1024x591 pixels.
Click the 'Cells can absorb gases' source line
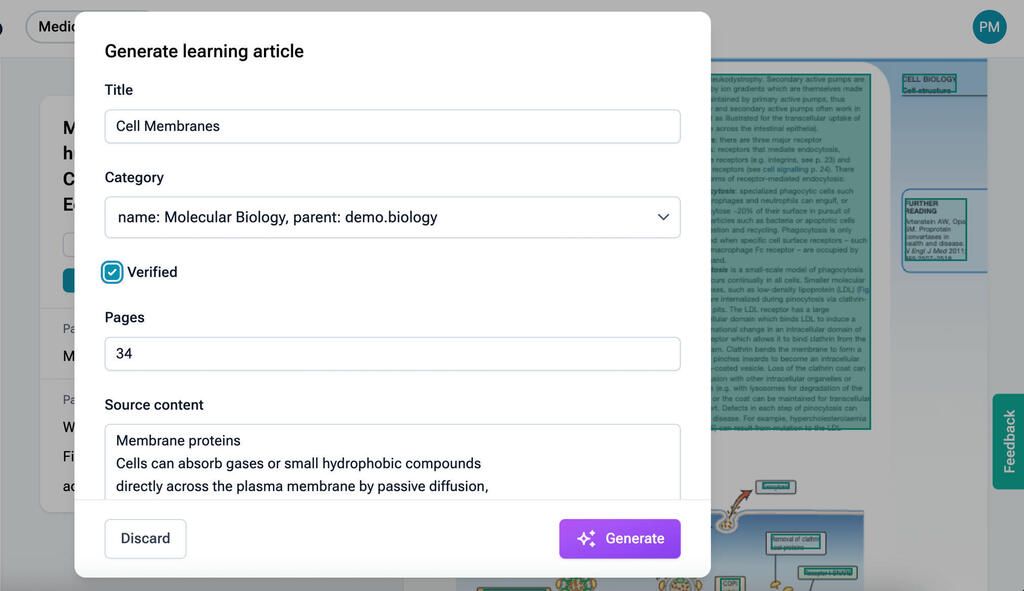click(x=298, y=463)
